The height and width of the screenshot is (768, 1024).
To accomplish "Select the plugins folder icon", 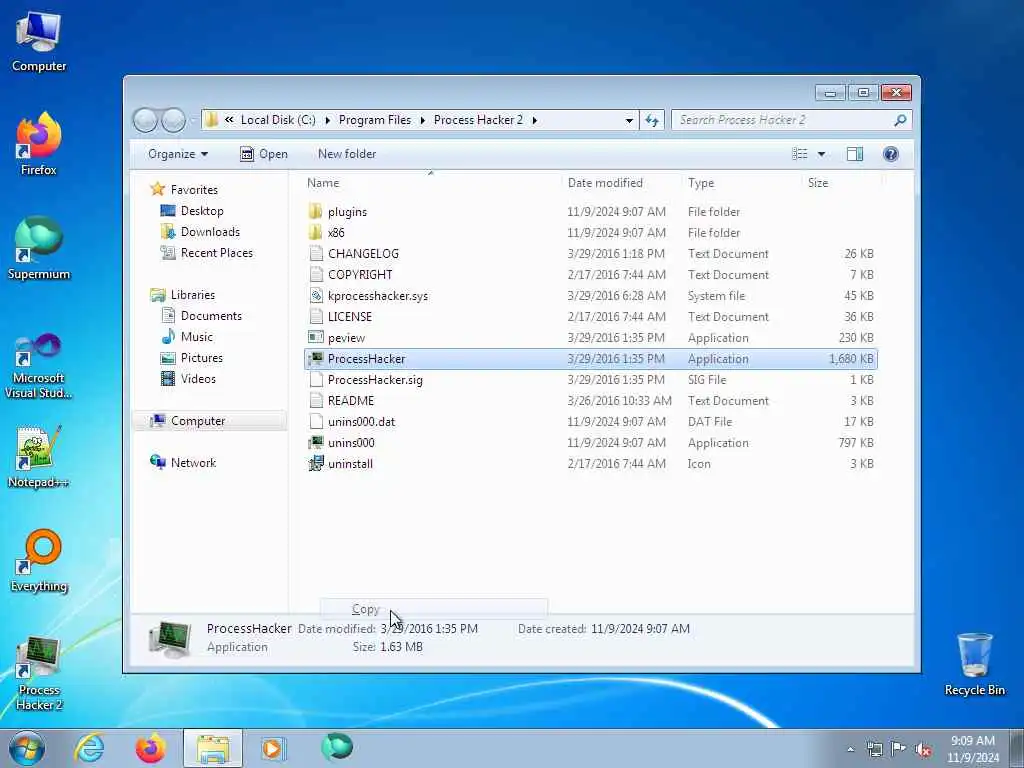I will 316,212.
